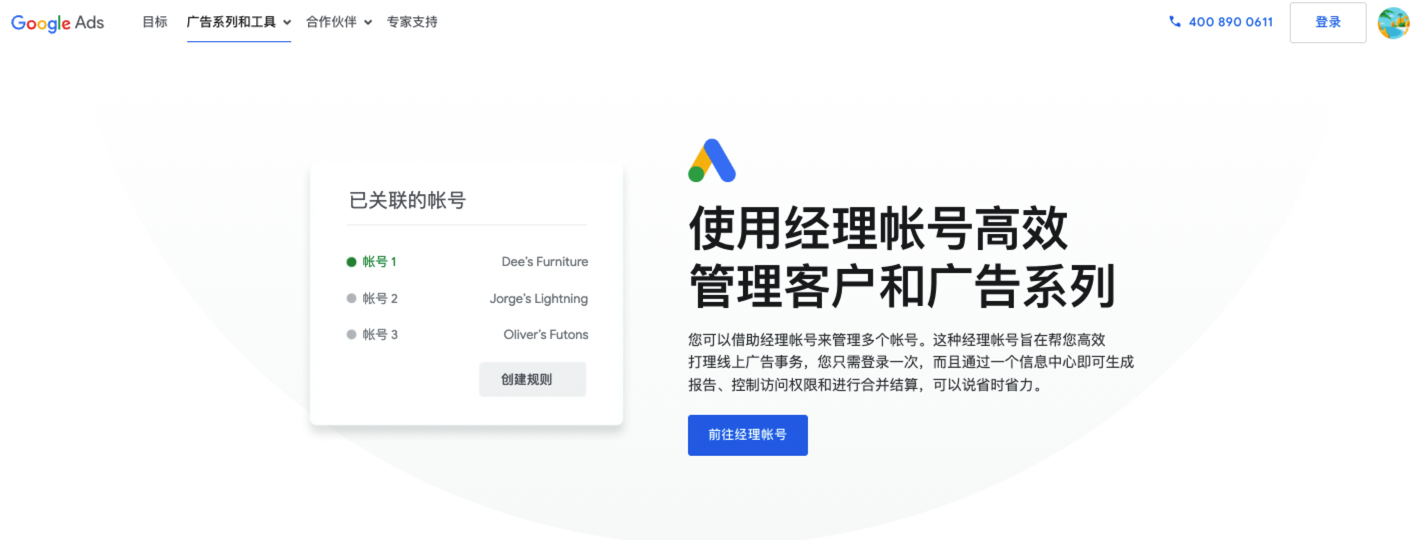Image resolution: width=1420 pixels, height=540 pixels.
Task: Click the 已关联的帐号 card heading
Action: [407, 200]
